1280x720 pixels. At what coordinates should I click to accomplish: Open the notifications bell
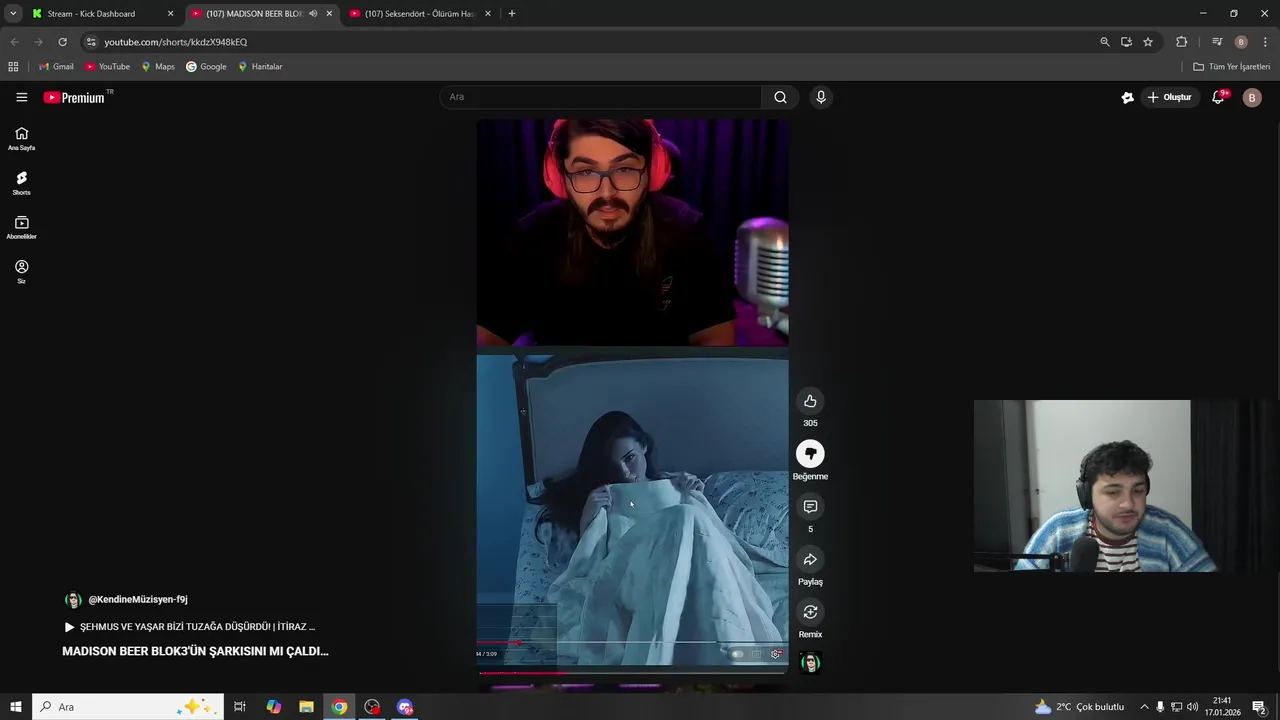[x=1218, y=97]
